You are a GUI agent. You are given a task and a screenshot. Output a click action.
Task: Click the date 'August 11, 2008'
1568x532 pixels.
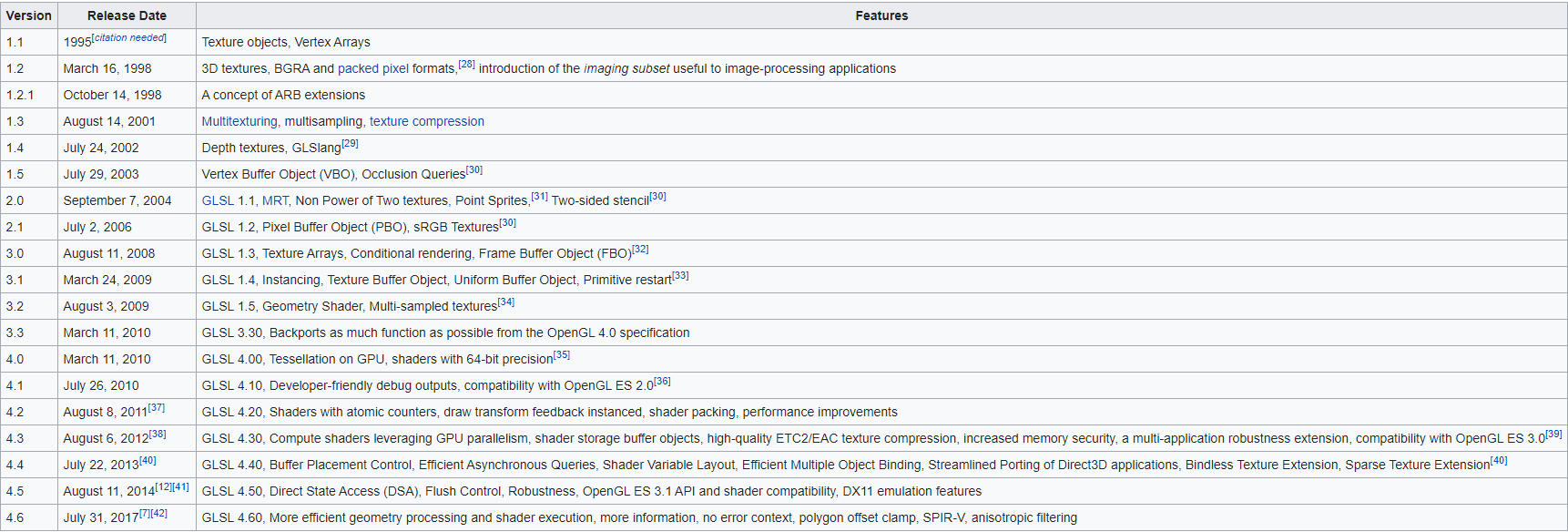[x=109, y=254]
